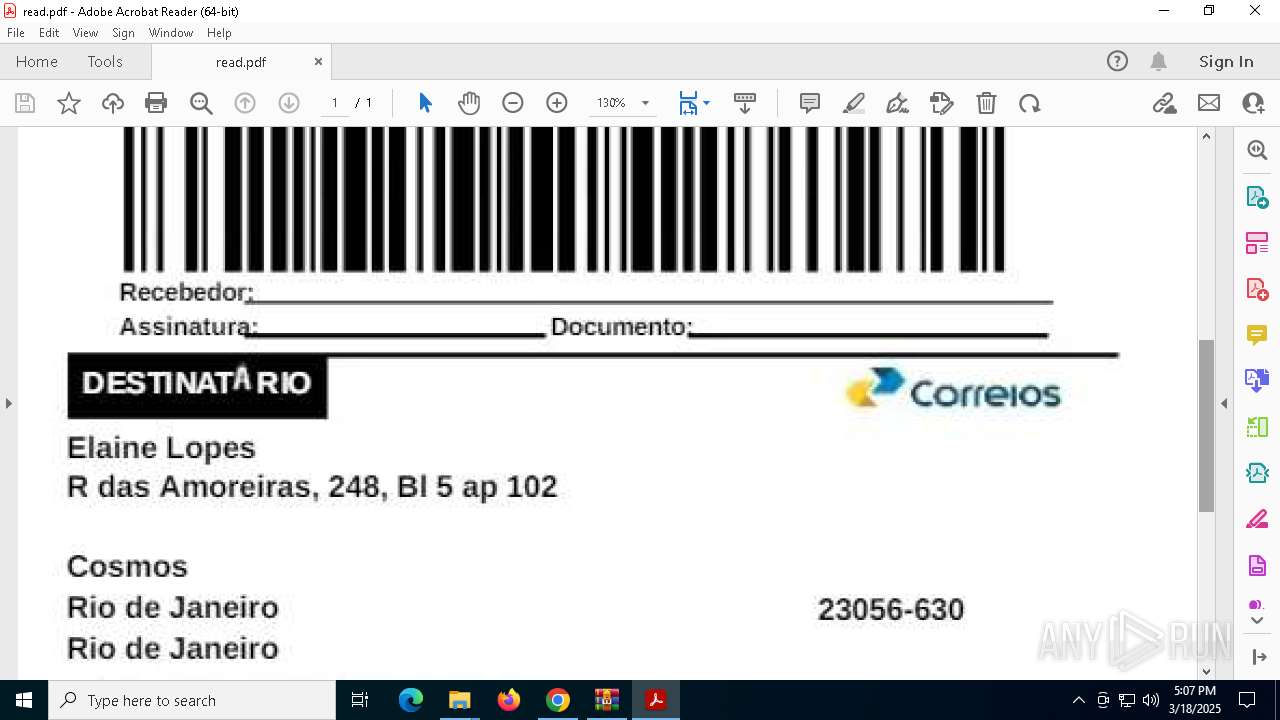1280x720 pixels.
Task: Select the arrow Selection tool
Action: (x=425, y=103)
